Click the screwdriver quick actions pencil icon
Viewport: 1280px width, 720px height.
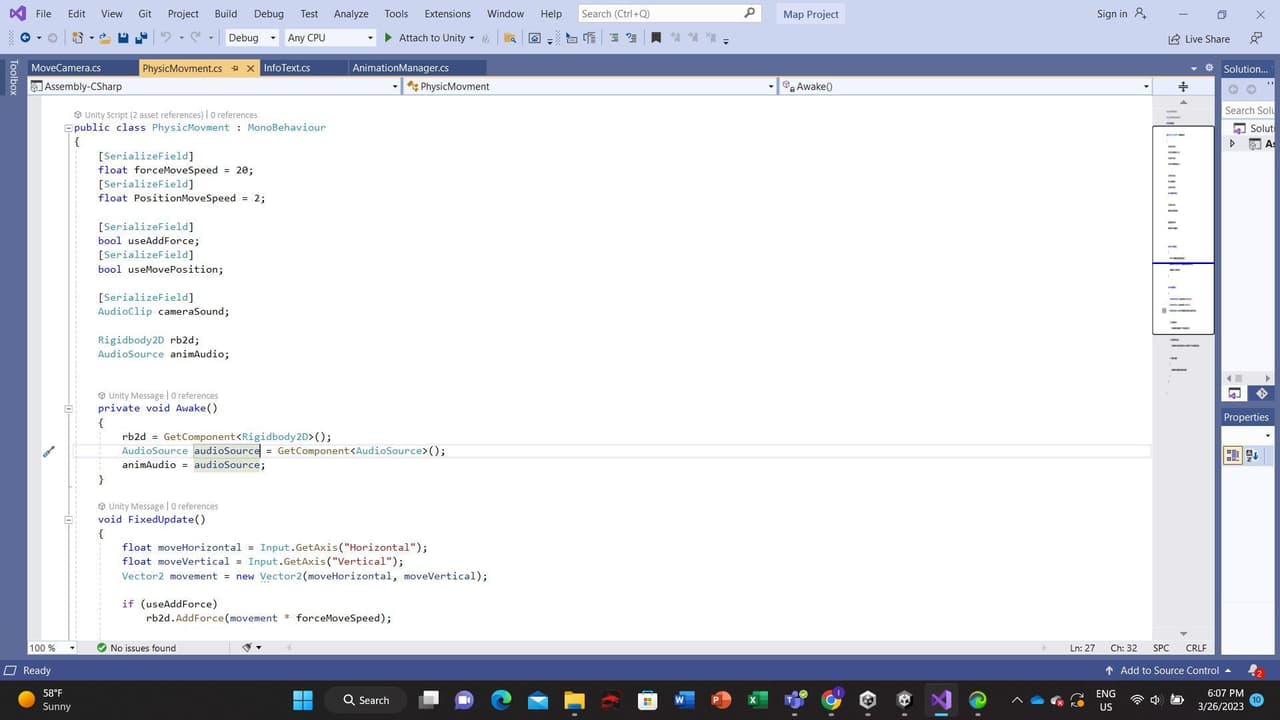(x=48, y=451)
